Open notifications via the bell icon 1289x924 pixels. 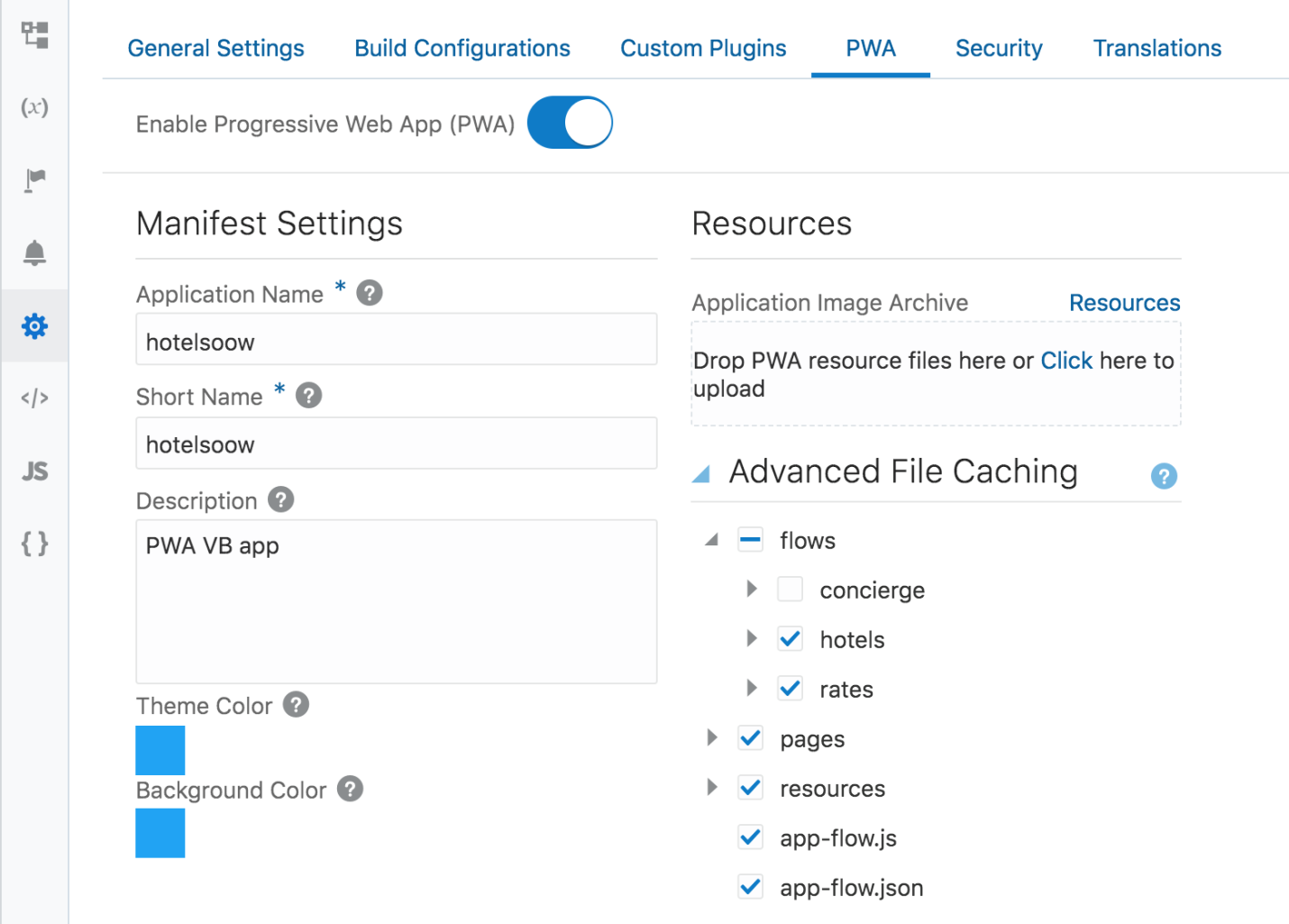(x=34, y=253)
